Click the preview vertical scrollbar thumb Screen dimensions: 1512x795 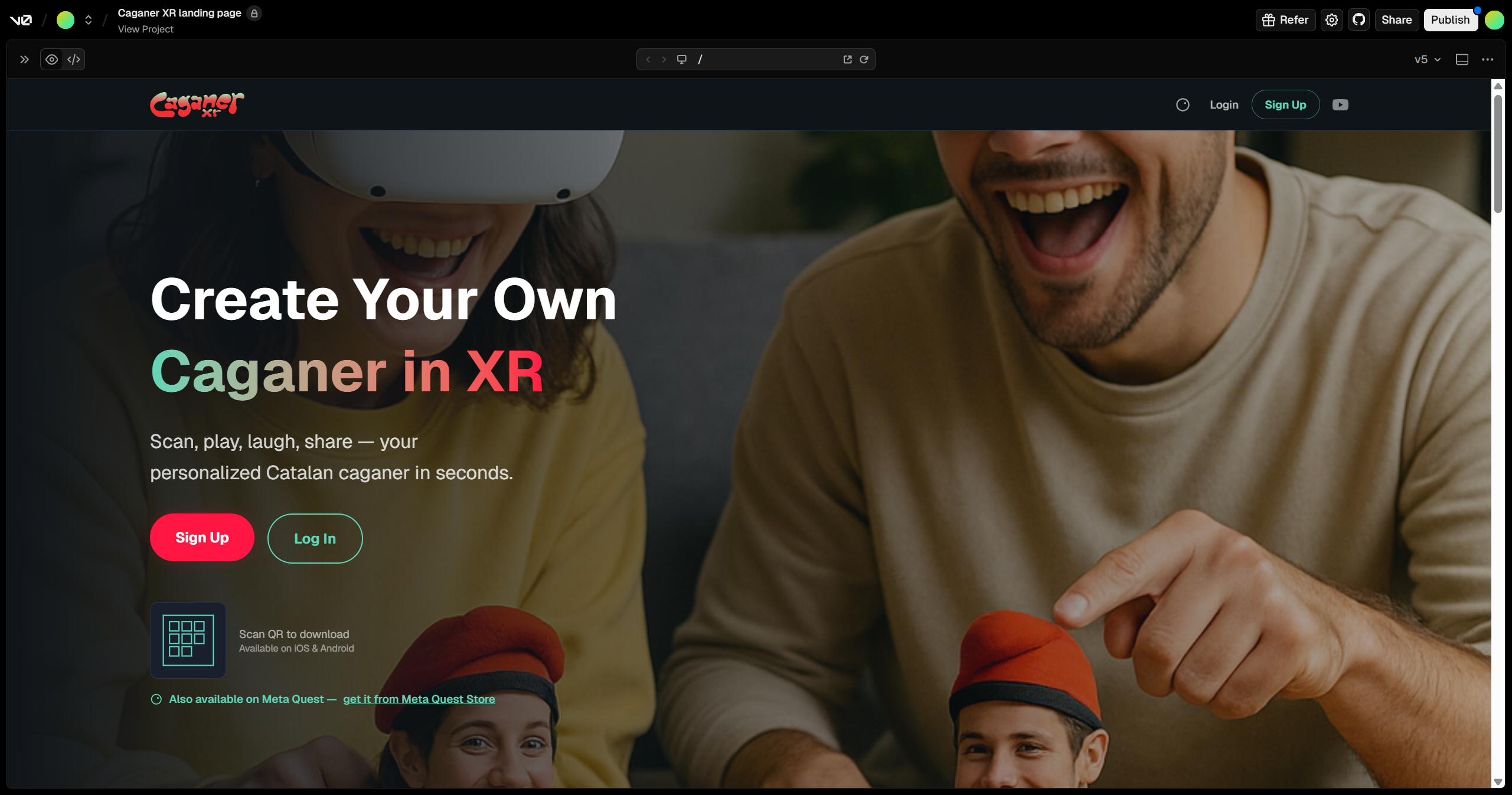point(1497,153)
